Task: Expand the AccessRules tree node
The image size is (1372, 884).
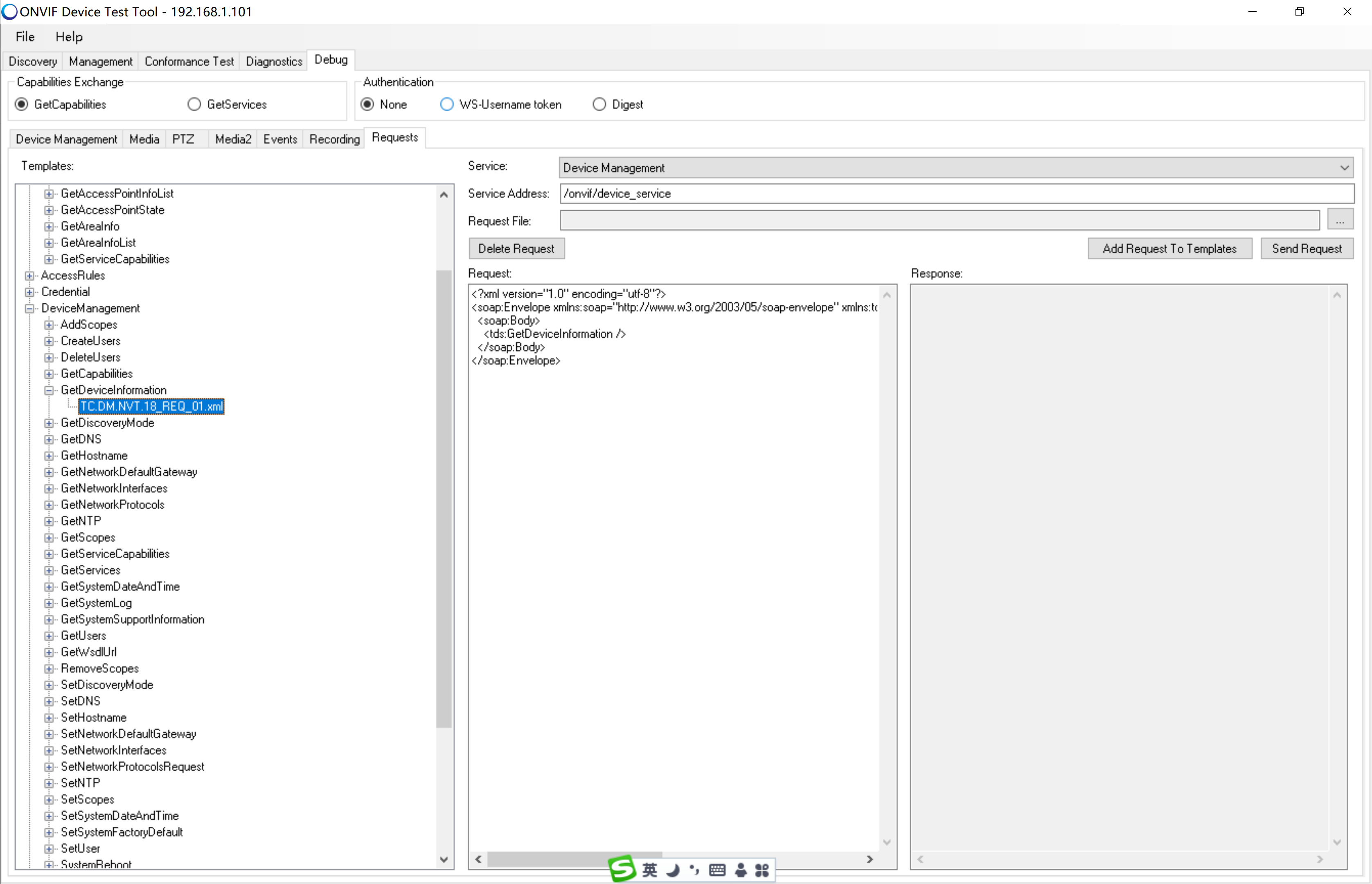Action: click(29, 275)
